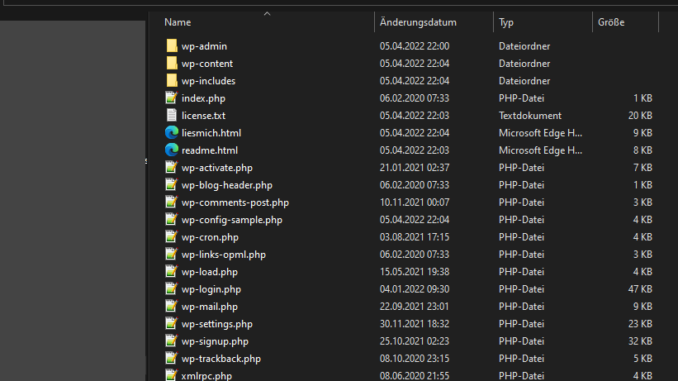Select the wp-comments-post.php file name
This screenshot has width=678, height=381.
pos(235,202)
